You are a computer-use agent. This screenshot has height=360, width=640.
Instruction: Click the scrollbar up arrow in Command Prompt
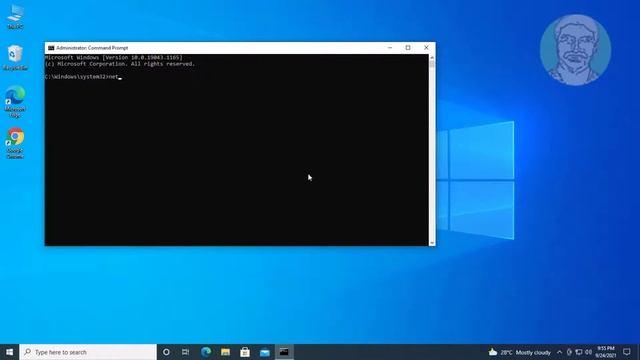point(432,57)
